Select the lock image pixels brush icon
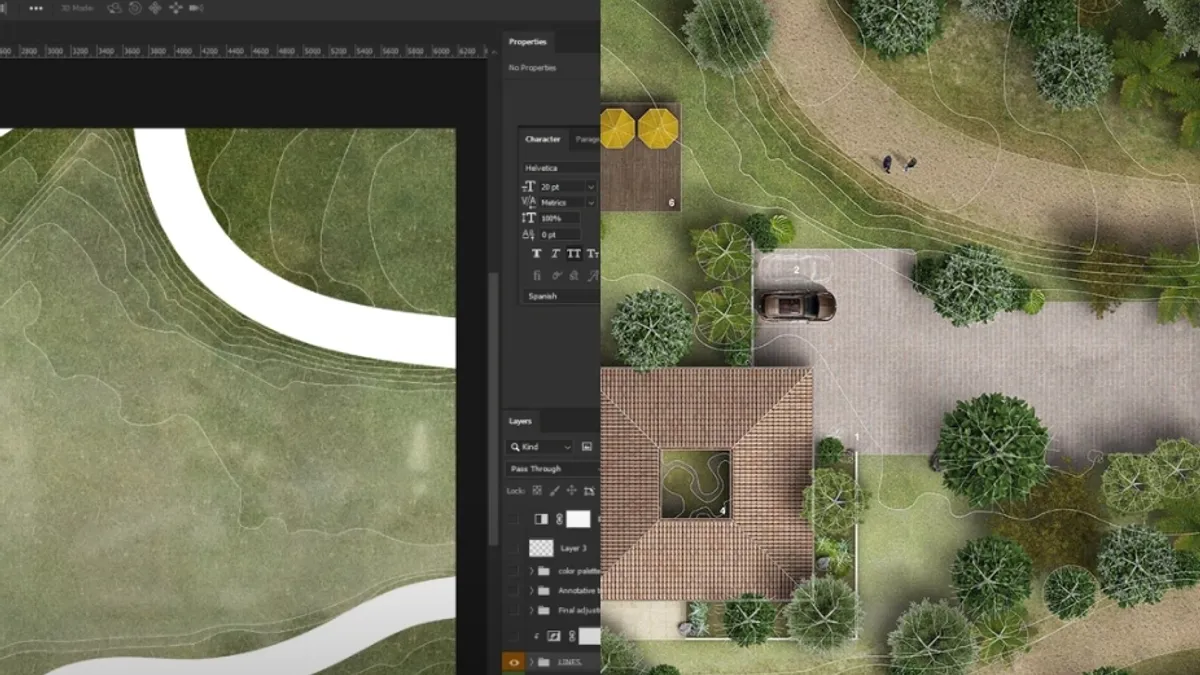This screenshot has height=675, width=1200. point(554,491)
